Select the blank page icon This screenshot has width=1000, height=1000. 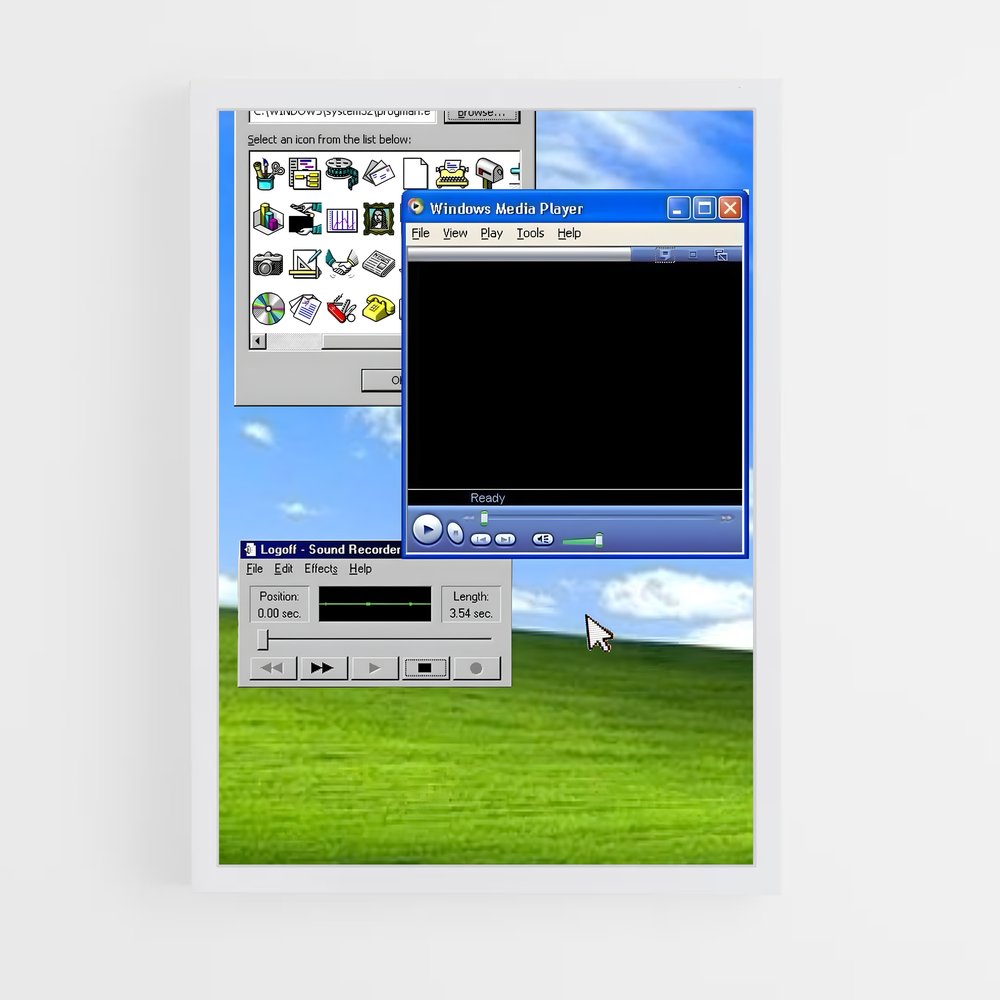click(415, 173)
